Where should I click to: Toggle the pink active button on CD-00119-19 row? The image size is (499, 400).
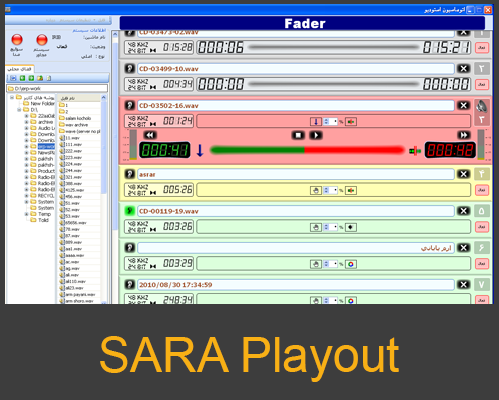click(x=482, y=227)
